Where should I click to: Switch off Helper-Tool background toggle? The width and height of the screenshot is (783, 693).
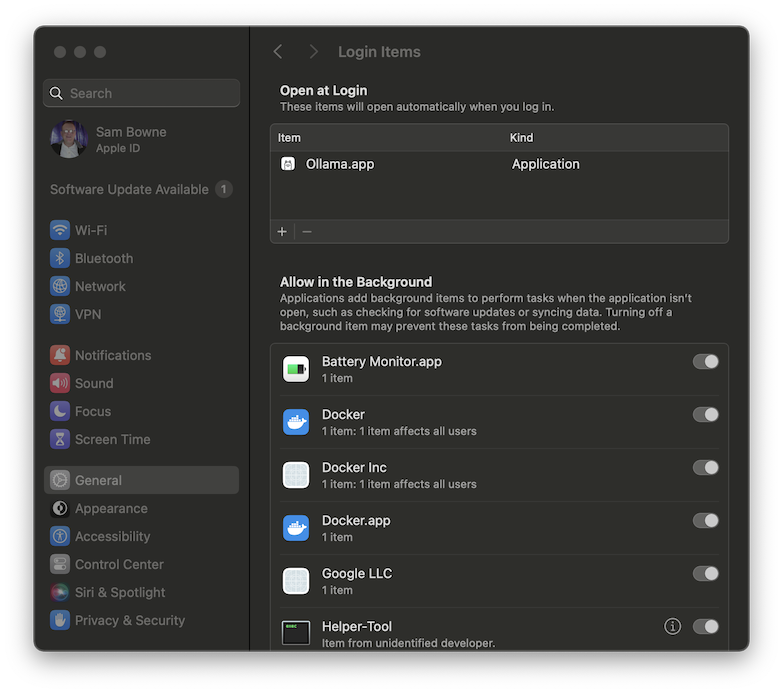pos(705,626)
